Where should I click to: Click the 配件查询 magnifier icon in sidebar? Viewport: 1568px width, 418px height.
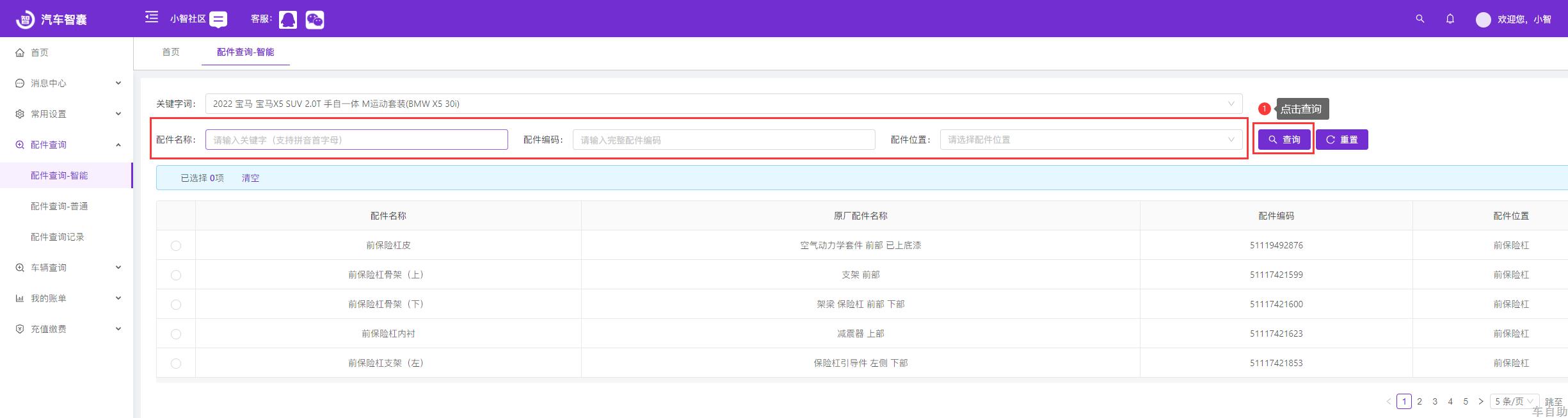point(20,145)
